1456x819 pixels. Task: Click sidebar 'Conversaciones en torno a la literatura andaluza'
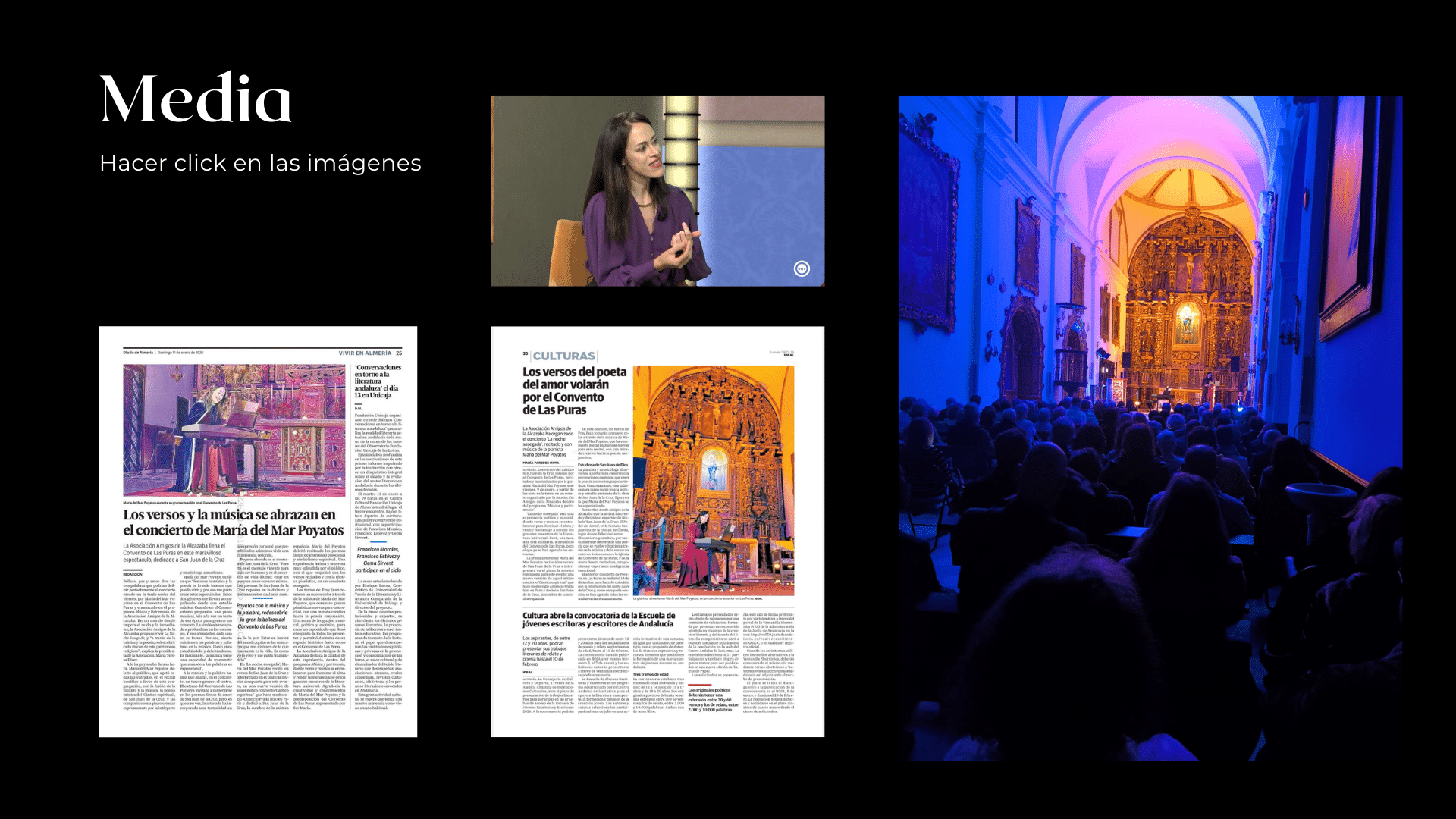point(378,381)
